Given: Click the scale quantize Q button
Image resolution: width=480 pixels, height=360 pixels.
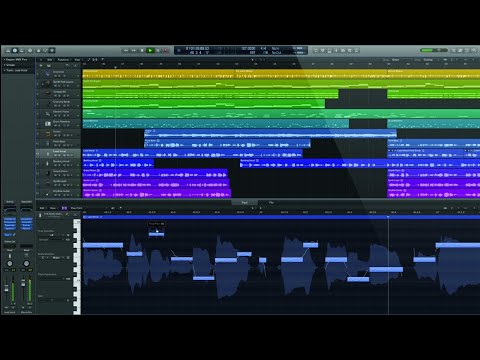Looking at the screenshot, I should click(68, 258).
